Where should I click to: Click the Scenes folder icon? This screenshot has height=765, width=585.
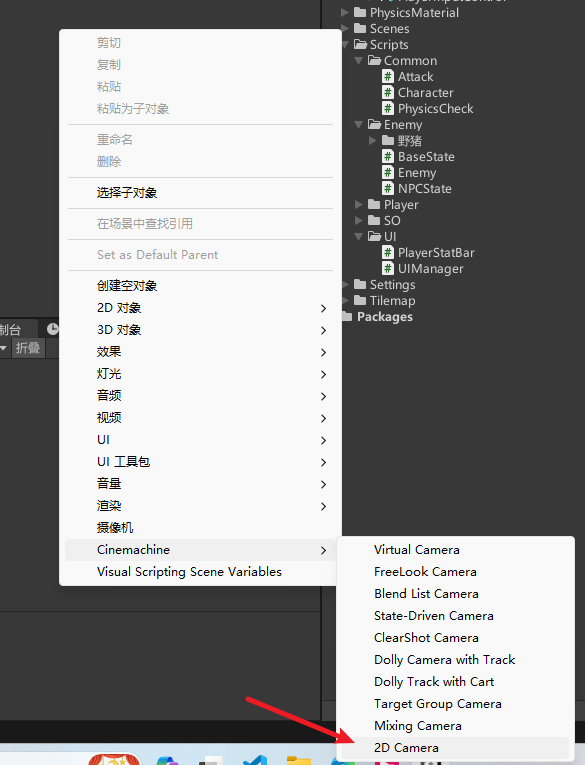click(x=360, y=28)
